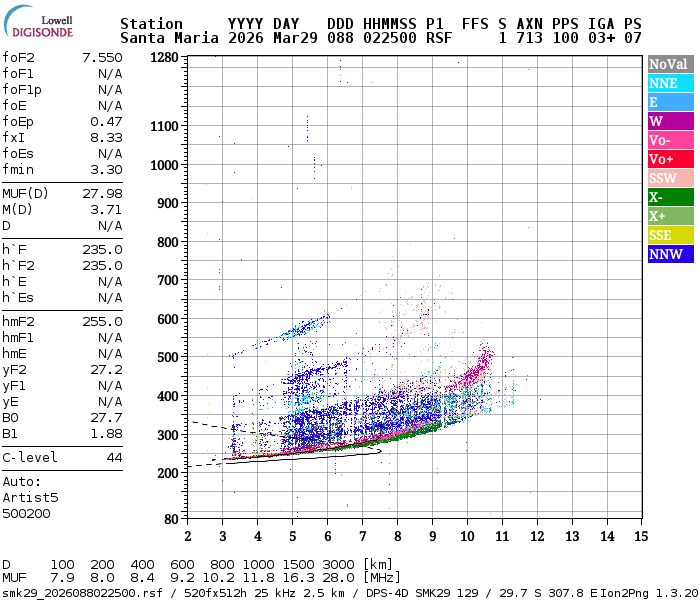Click the X- dark green legend swatch
The height and width of the screenshot is (600, 700).
pyautogui.click(x=671, y=197)
